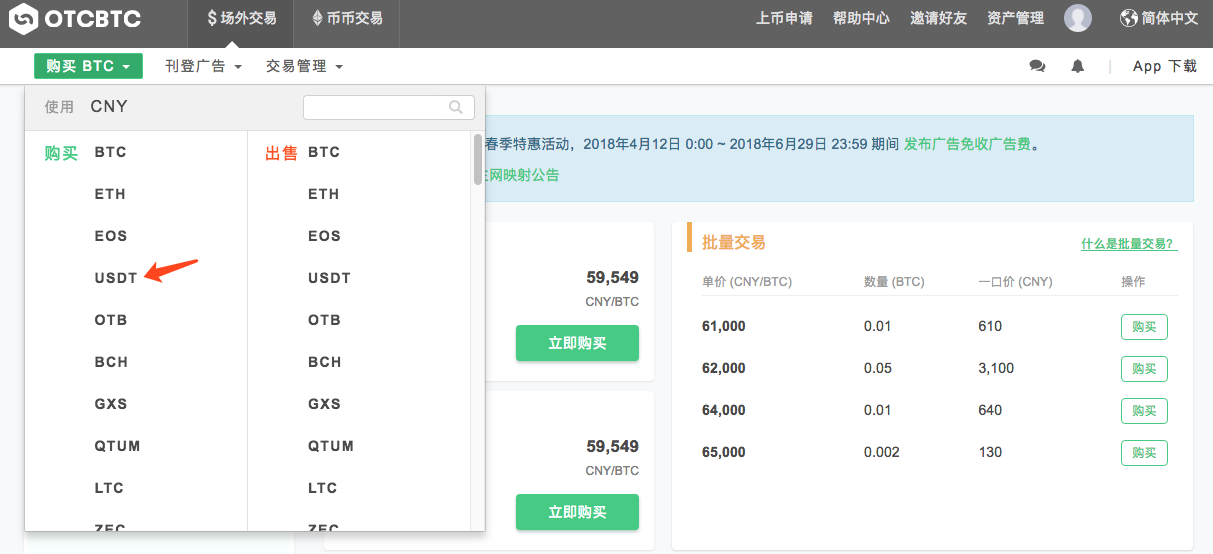Click the search magnifier icon
1213x554 pixels.
[x=456, y=107]
